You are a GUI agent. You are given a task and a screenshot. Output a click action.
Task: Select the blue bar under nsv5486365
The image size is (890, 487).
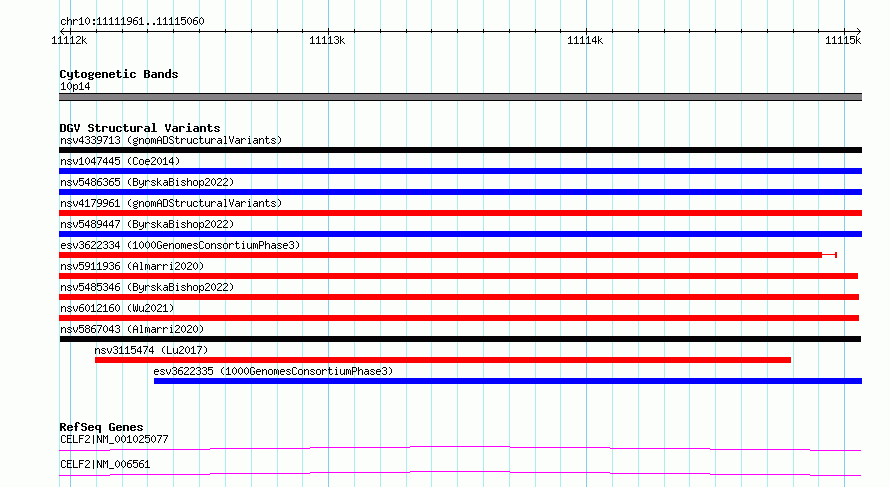[x=460, y=192]
